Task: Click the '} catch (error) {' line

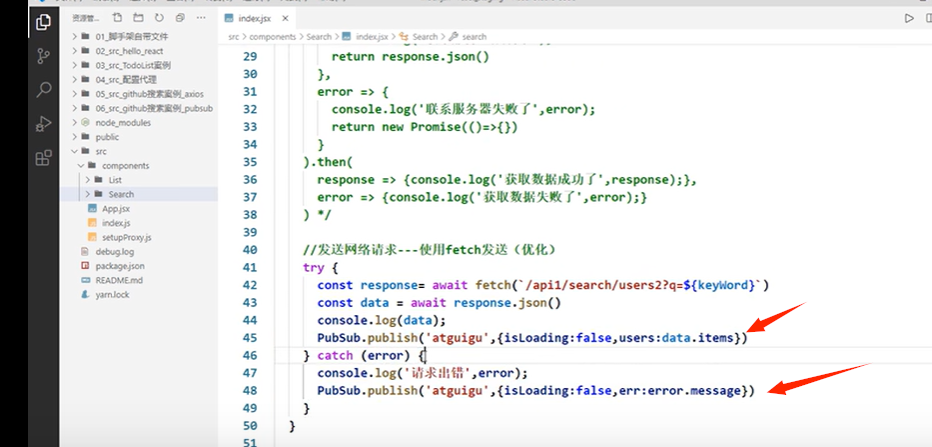Action: (x=364, y=355)
